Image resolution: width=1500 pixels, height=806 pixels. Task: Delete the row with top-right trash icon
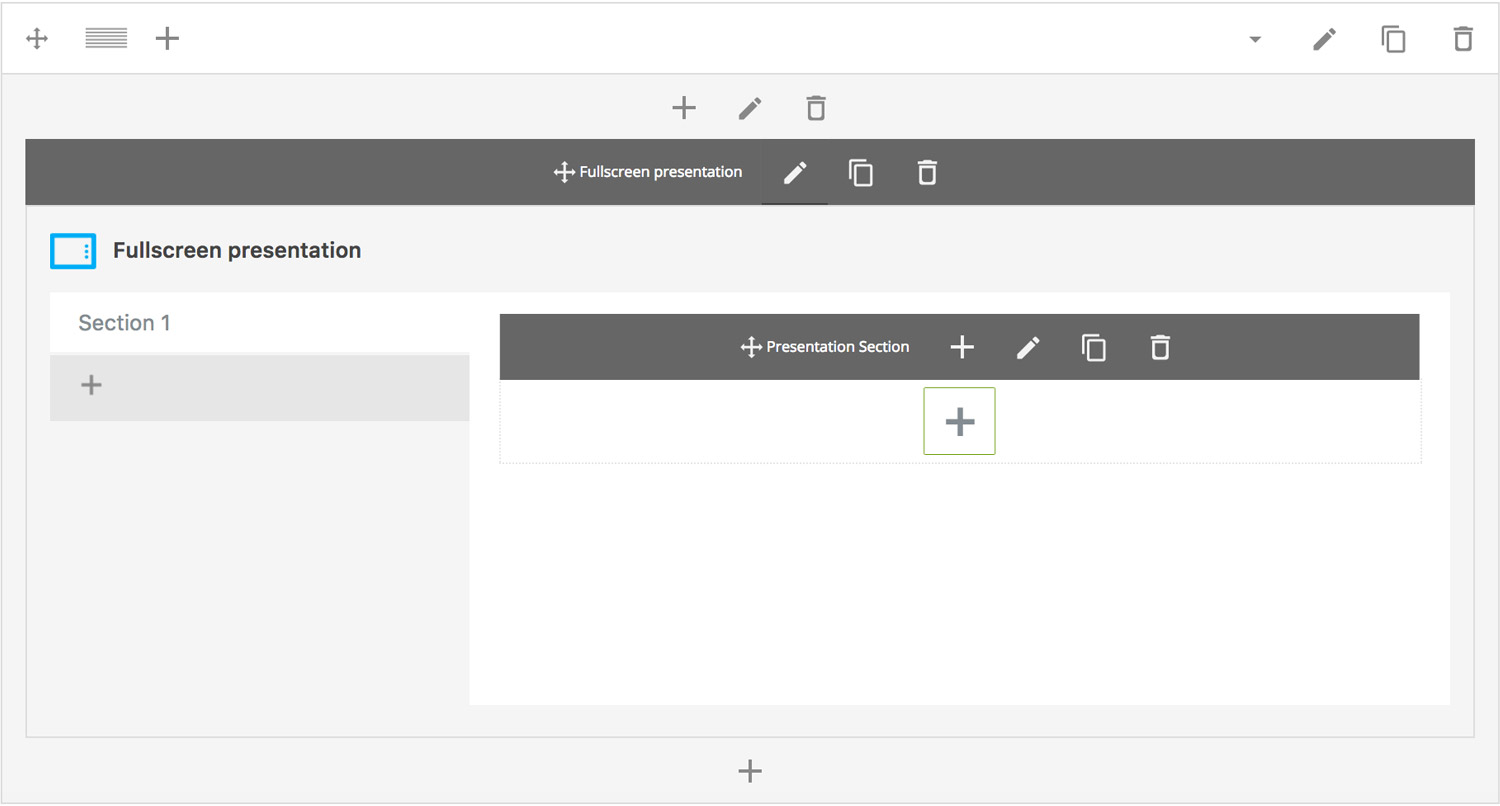coord(1463,39)
